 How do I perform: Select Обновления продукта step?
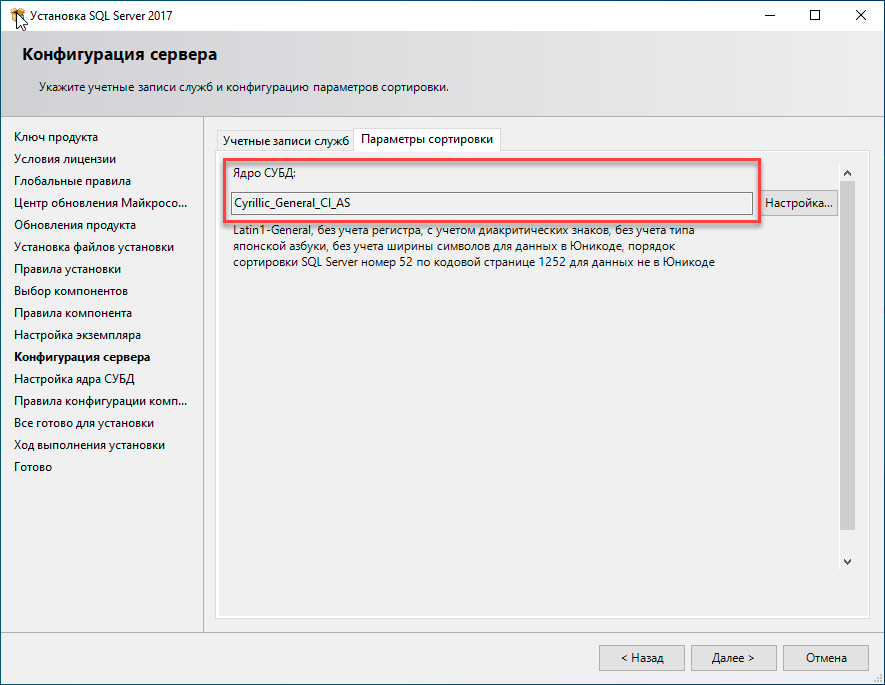pos(75,225)
